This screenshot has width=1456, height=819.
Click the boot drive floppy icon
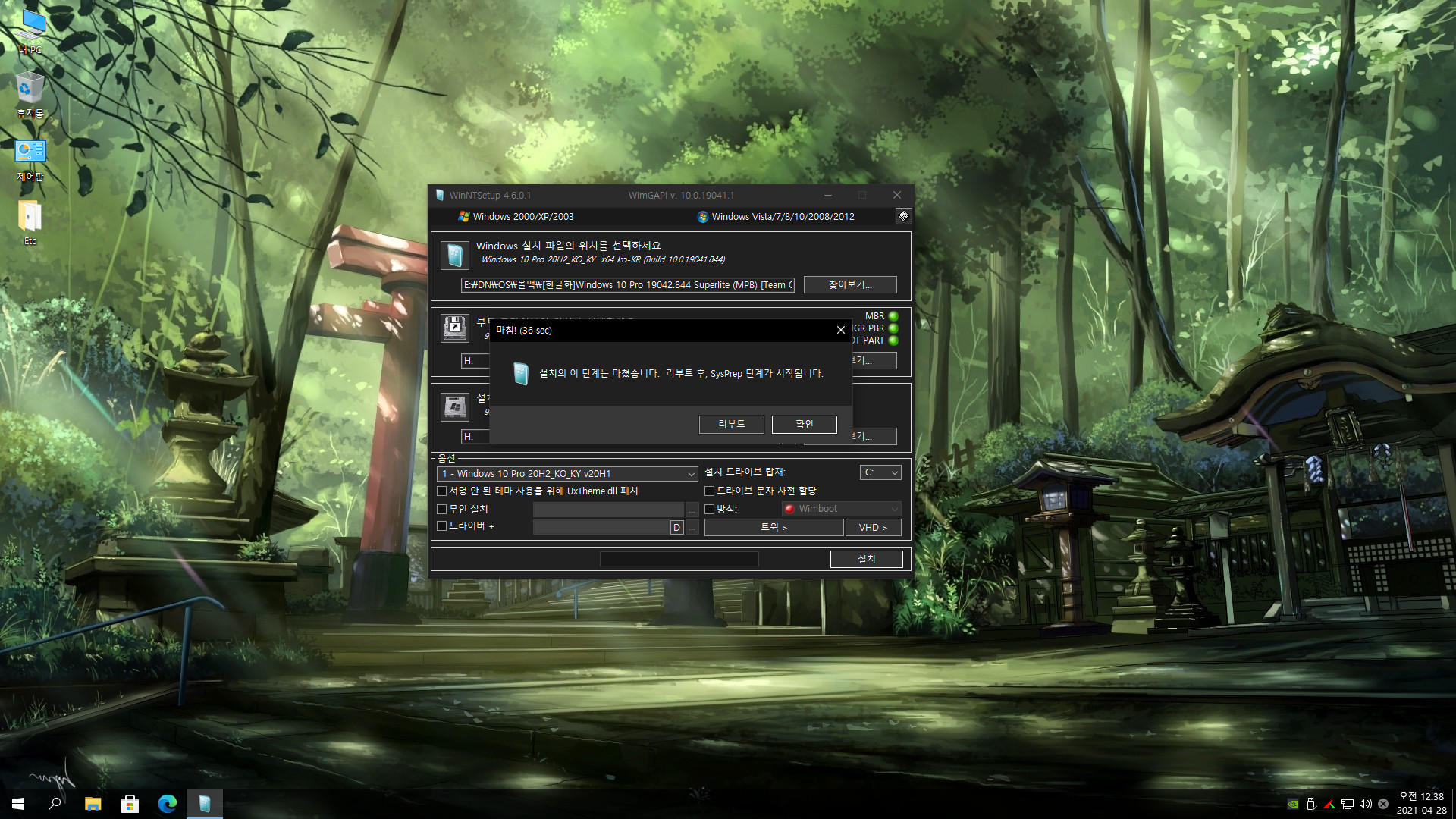(455, 328)
